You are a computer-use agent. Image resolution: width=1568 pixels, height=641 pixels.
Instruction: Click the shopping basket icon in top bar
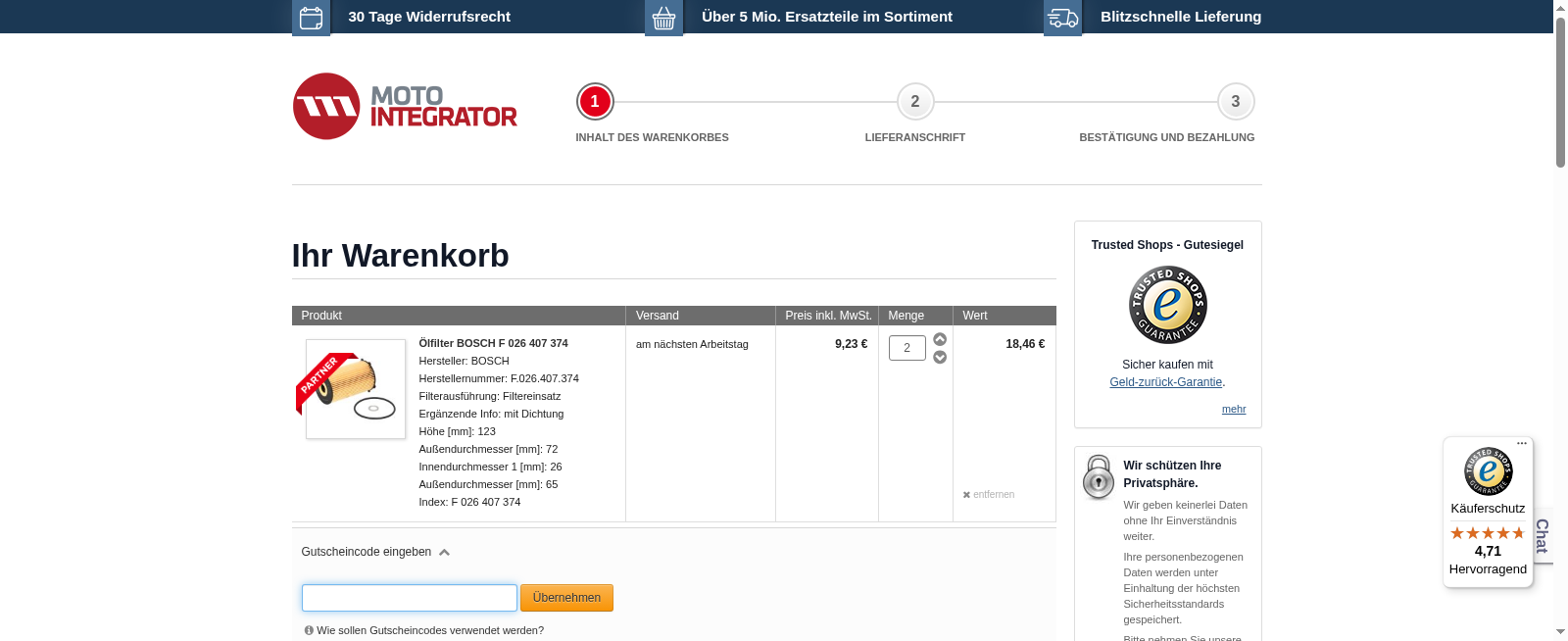pos(663,18)
